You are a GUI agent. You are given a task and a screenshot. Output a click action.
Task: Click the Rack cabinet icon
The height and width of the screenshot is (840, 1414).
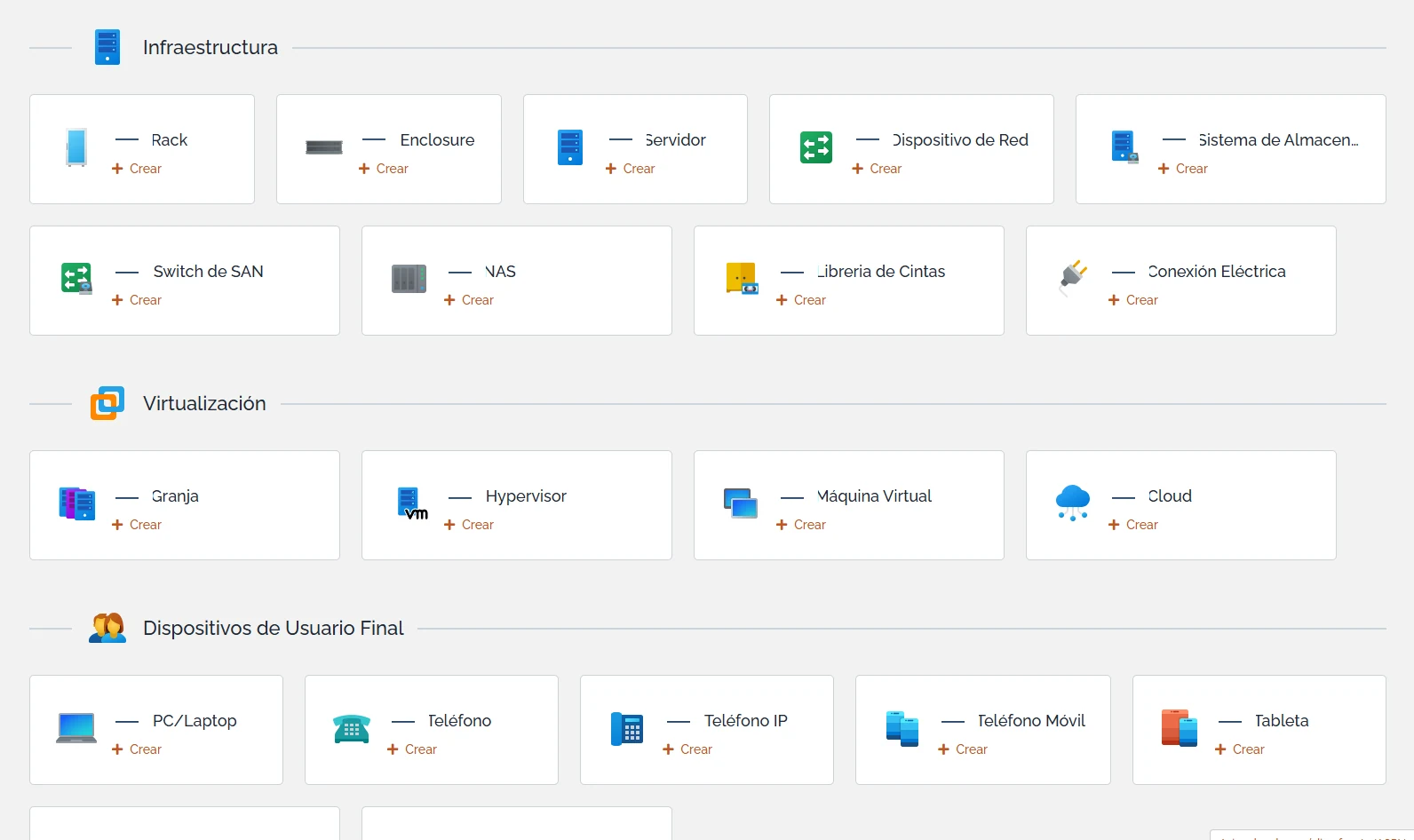pyautogui.click(x=76, y=147)
